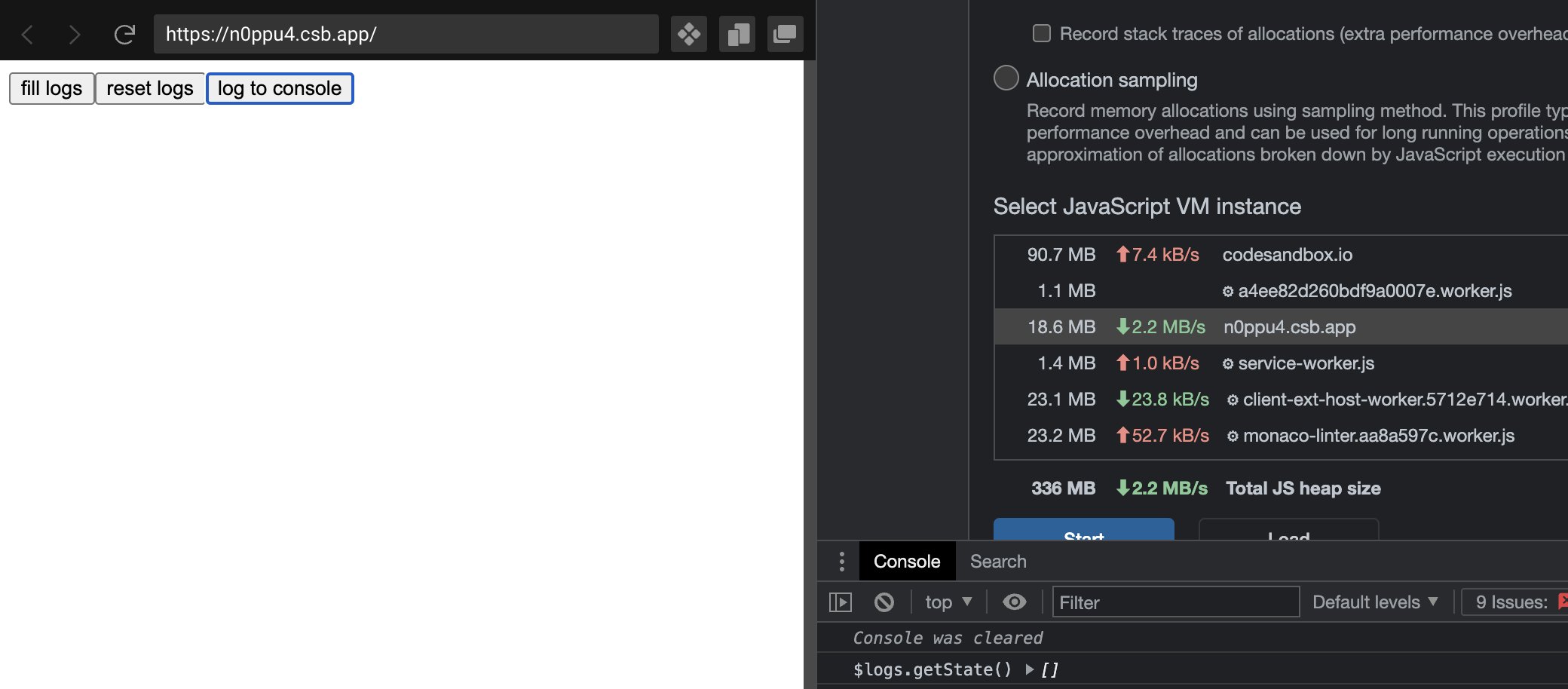Focus the console Filter input field
Viewport: 1568px width, 689px height.
click(1176, 602)
